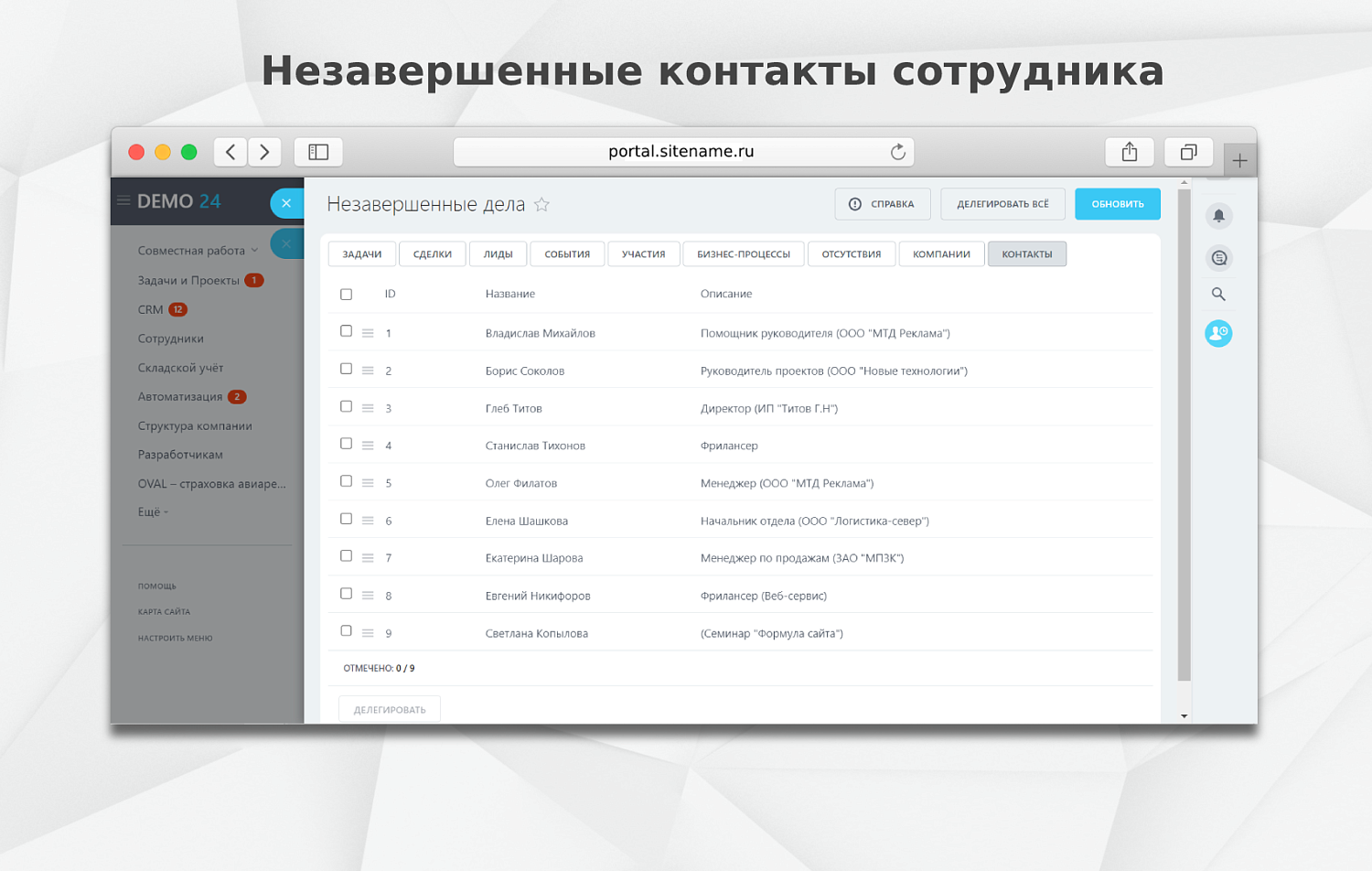Click the browser share icon
Screen dimensions: 1372x871
click(x=1130, y=152)
